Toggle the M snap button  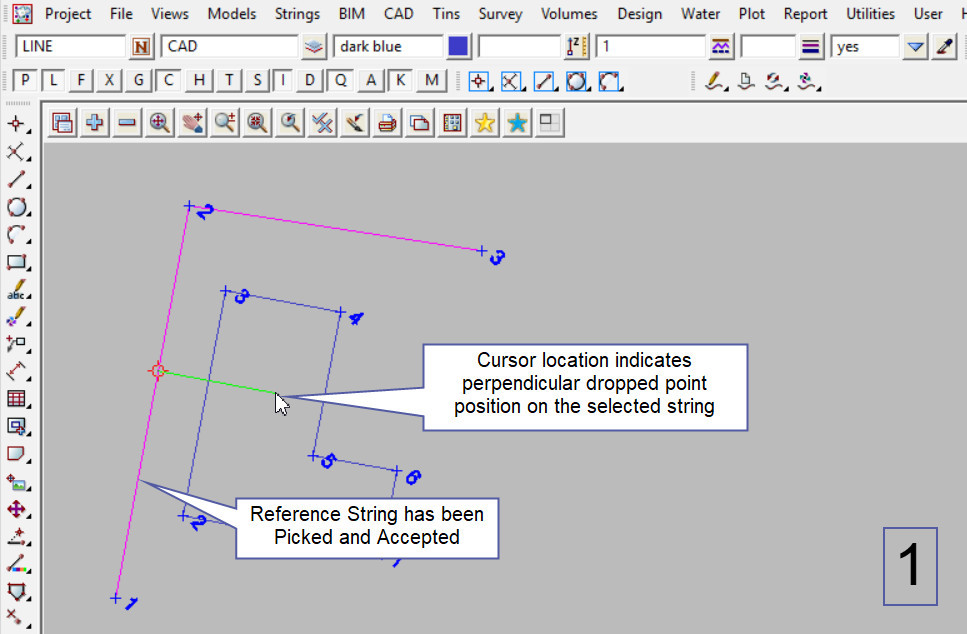tap(432, 81)
